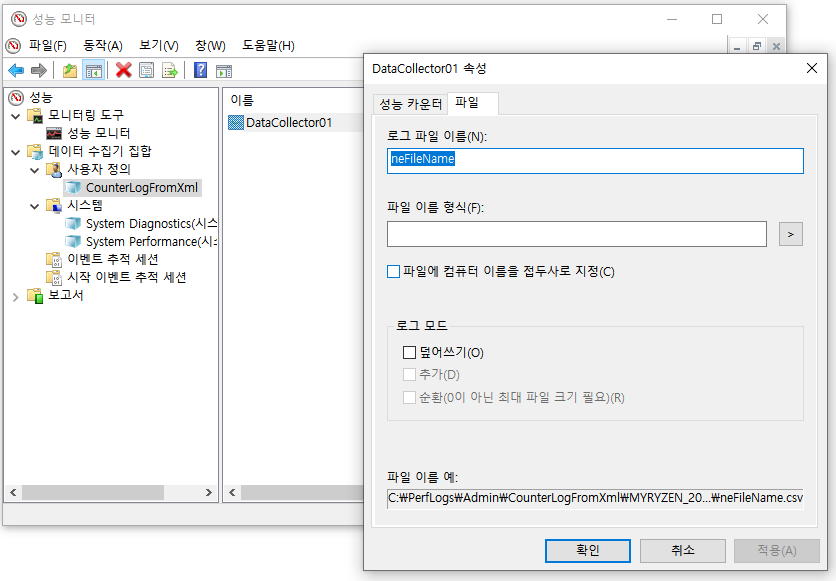Switch to the 성능 카운터 tab
836x581 pixels.
click(410, 104)
